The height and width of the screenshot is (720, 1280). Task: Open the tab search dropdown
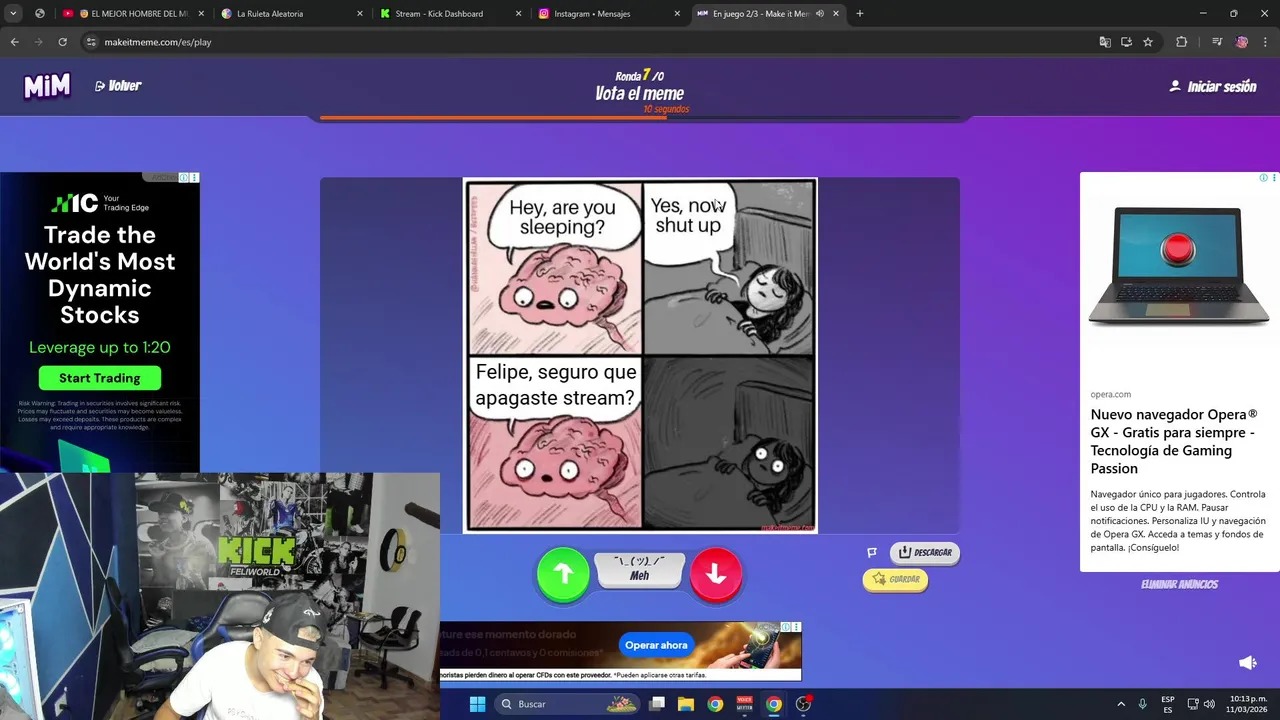point(13,14)
